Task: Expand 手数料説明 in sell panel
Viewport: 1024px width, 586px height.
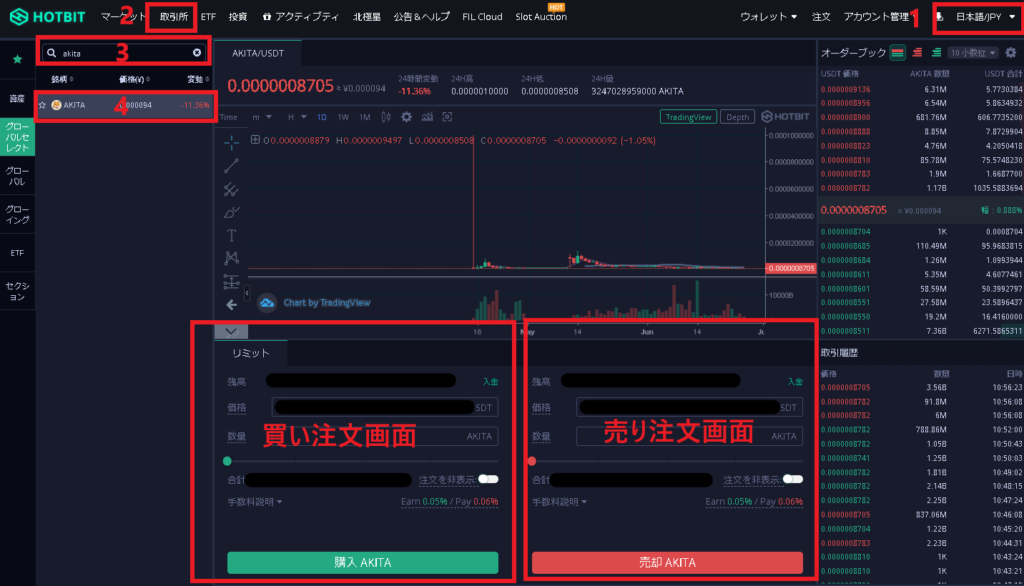Action: pyautogui.click(x=559, y=502)
